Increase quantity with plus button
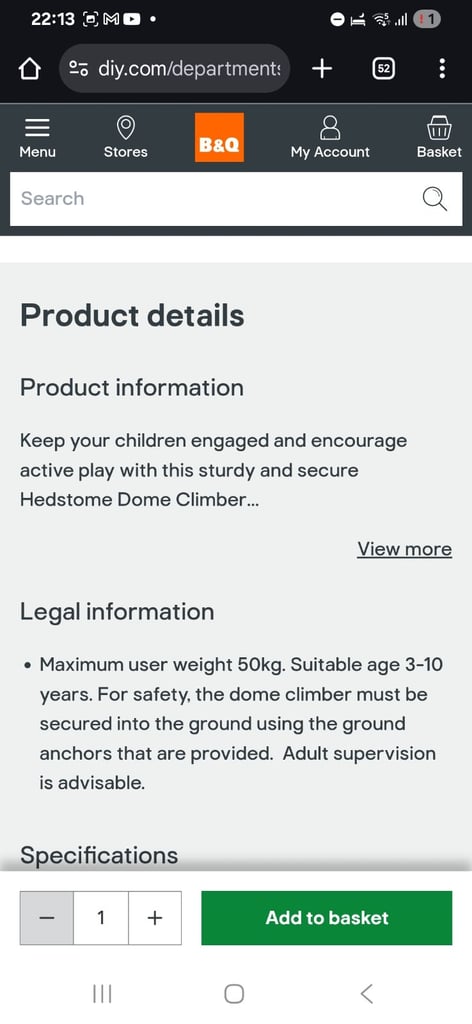Viewport: 472px width, 1024px height. [155, 918]
